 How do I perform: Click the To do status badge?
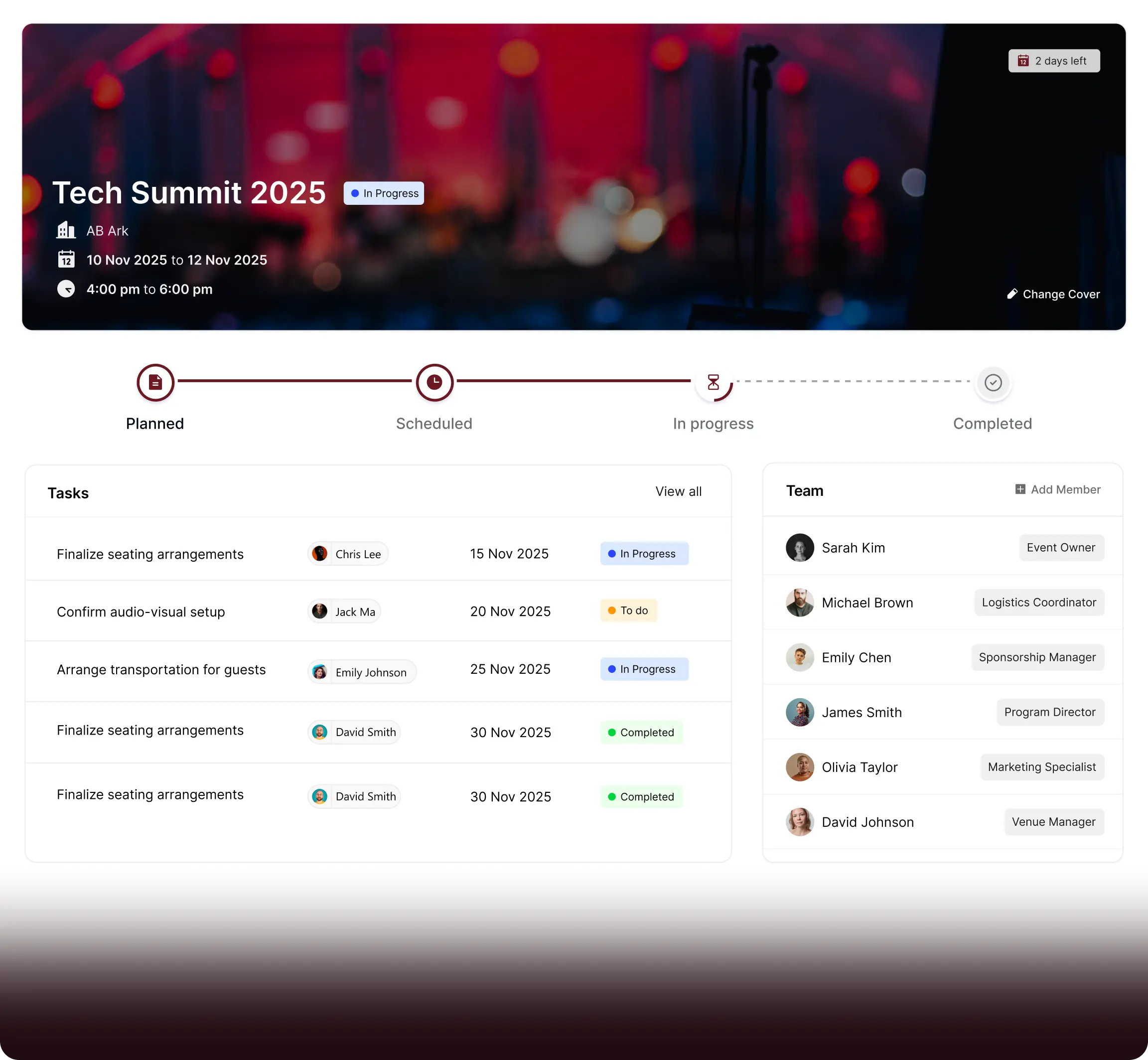tap(628, 610)
